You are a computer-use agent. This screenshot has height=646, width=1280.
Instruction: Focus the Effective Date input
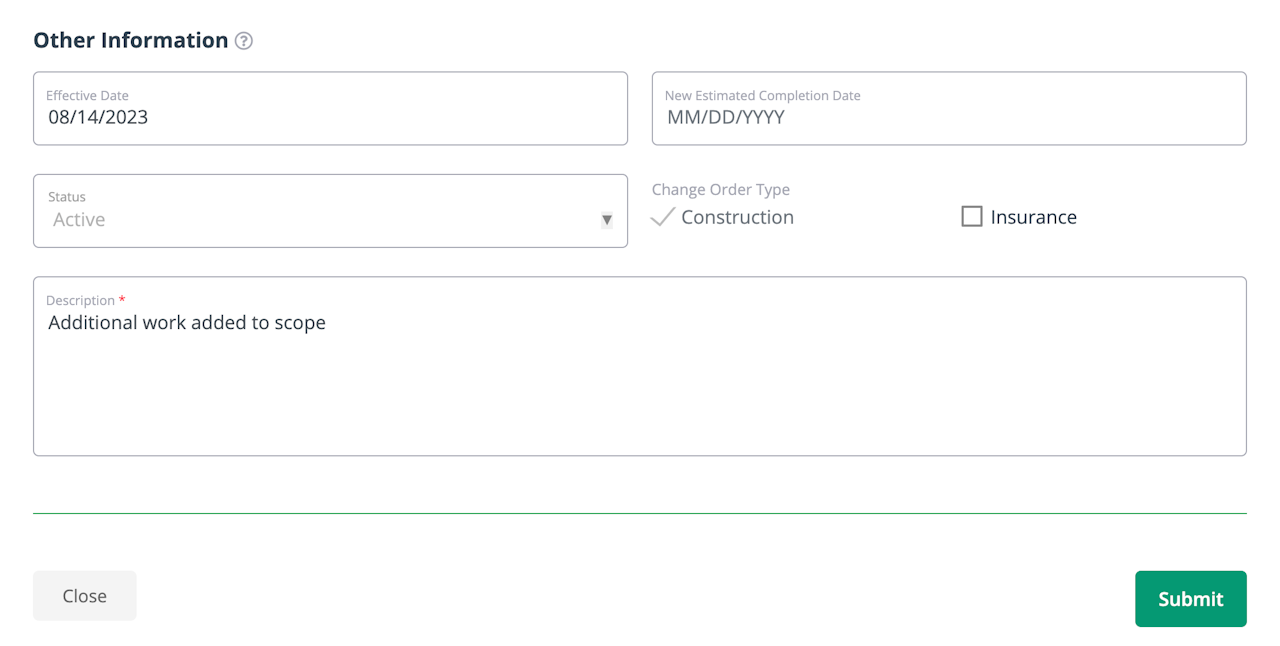click(330, 117)
